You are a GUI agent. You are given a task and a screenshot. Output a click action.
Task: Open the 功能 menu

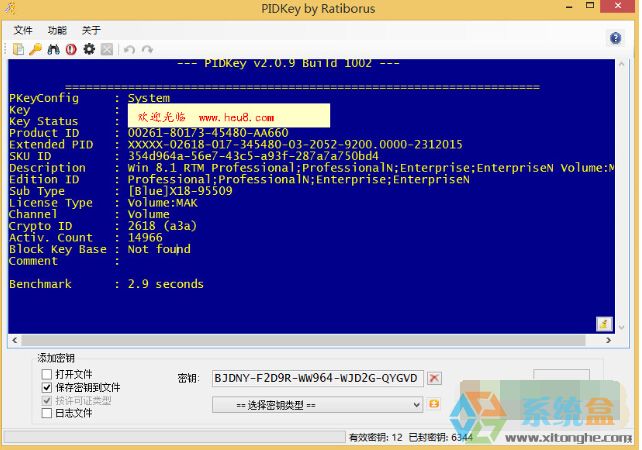click(57, 30)
